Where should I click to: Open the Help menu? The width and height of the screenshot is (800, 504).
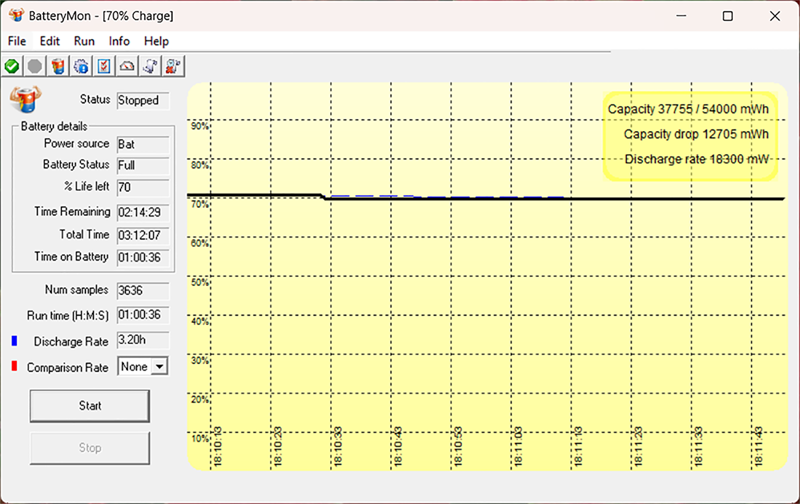[x=156, y=41]
